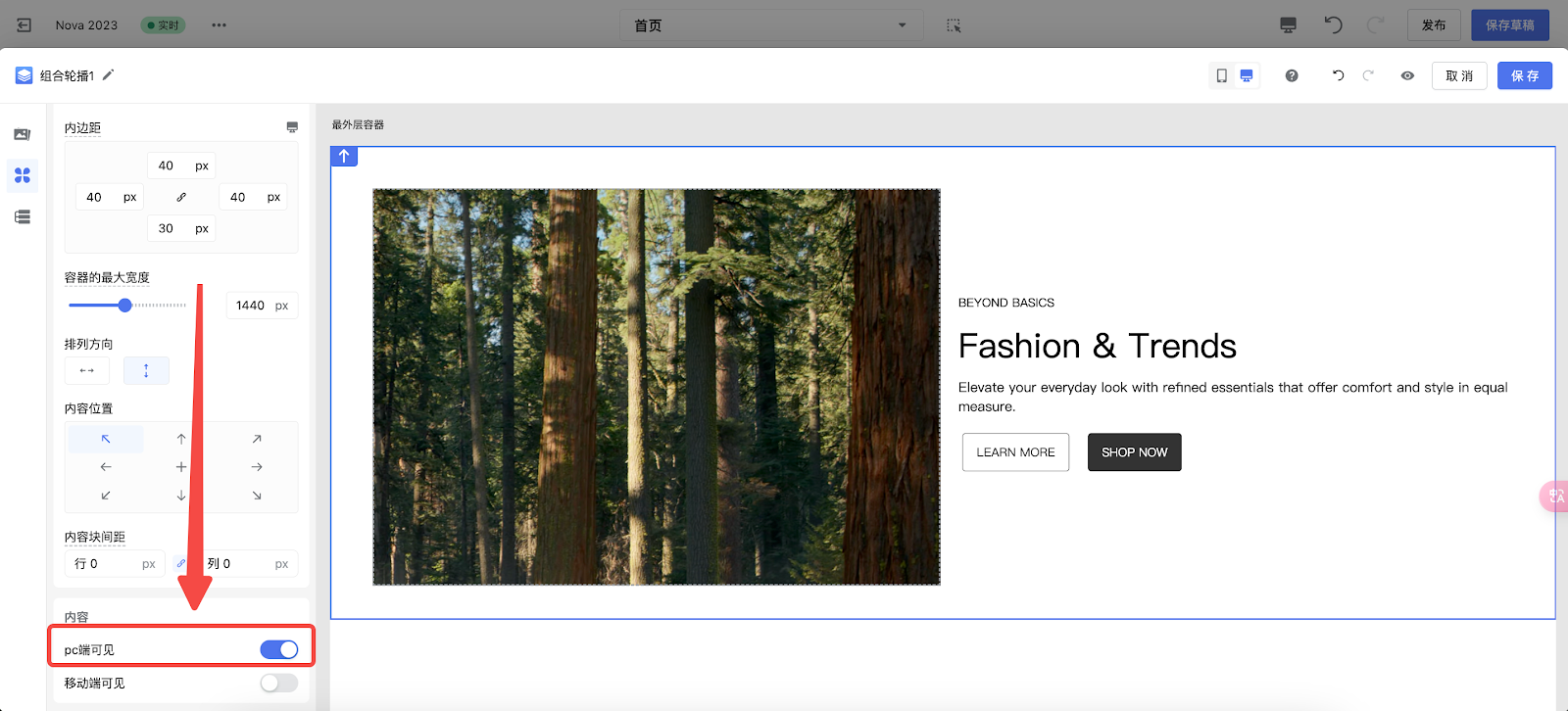Open the three-dot more options menu
The image size is (1568, 711).
(x=219, y=25)
